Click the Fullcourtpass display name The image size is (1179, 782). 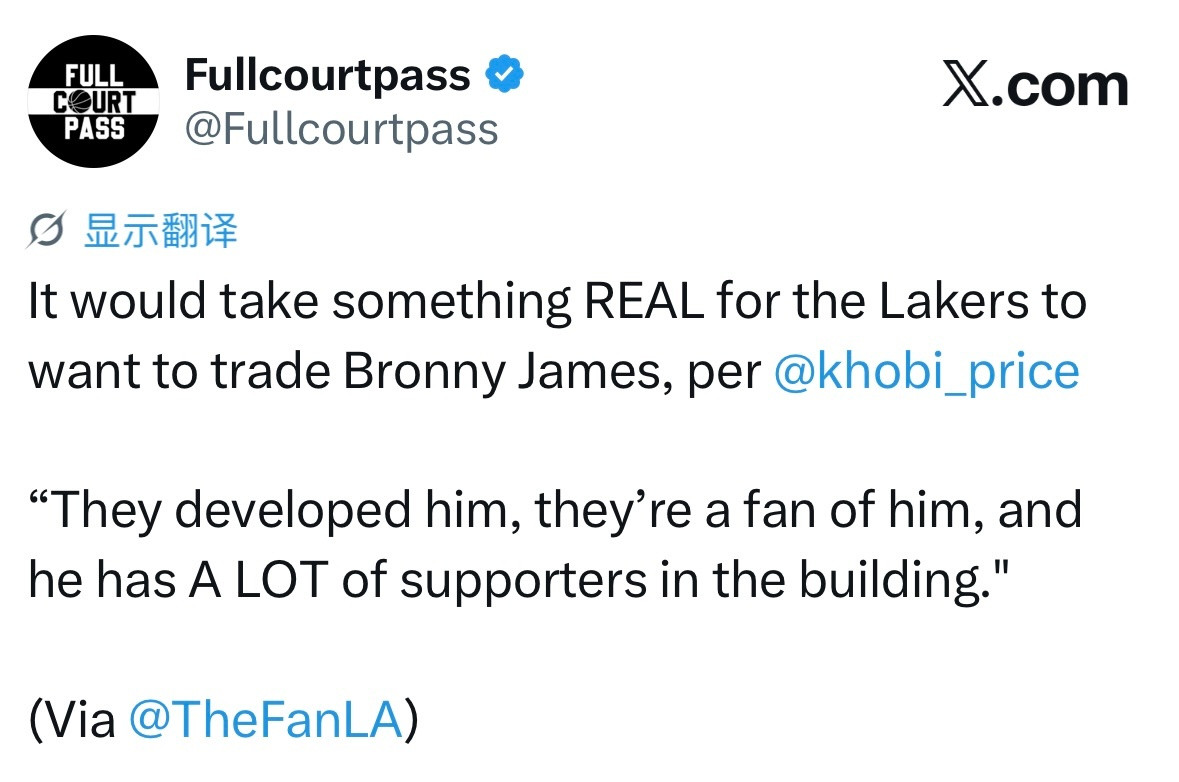coord(328,75)
